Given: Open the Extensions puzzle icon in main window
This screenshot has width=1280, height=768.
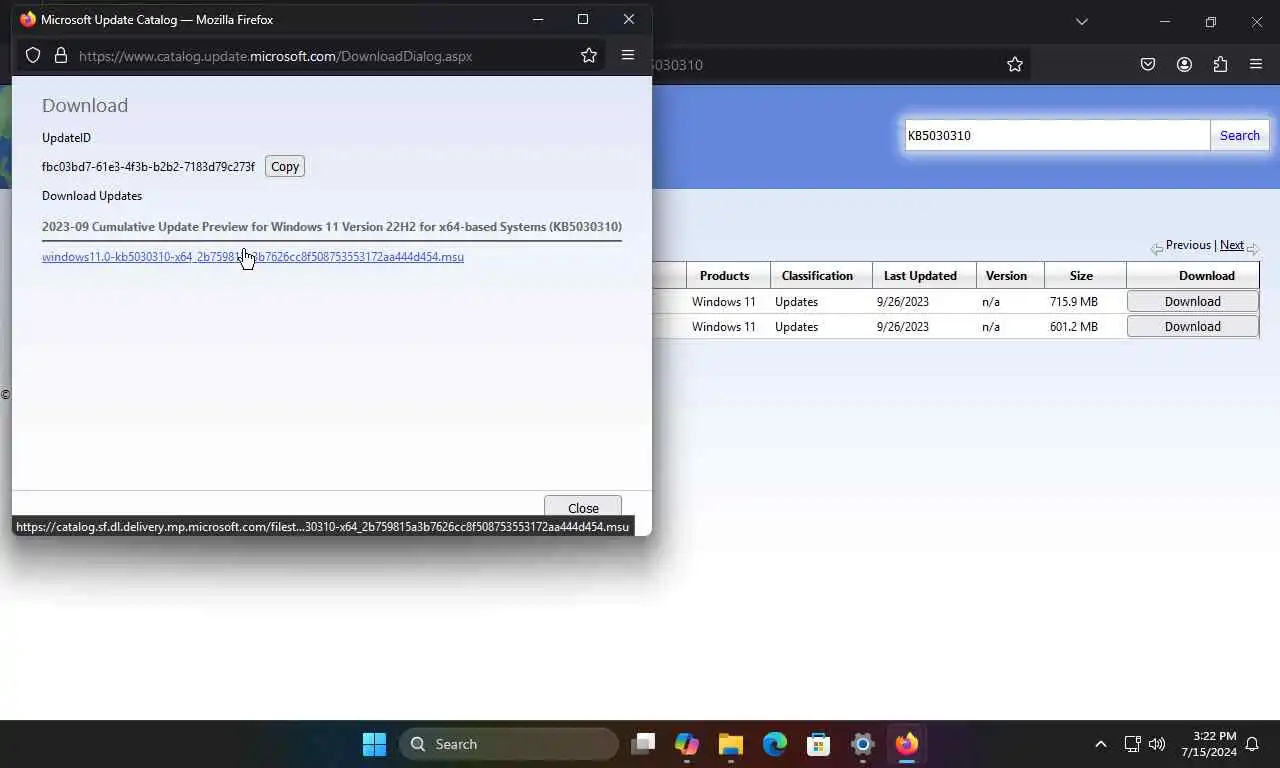Looking at the screenshot, I should [x=1220, y=64].
